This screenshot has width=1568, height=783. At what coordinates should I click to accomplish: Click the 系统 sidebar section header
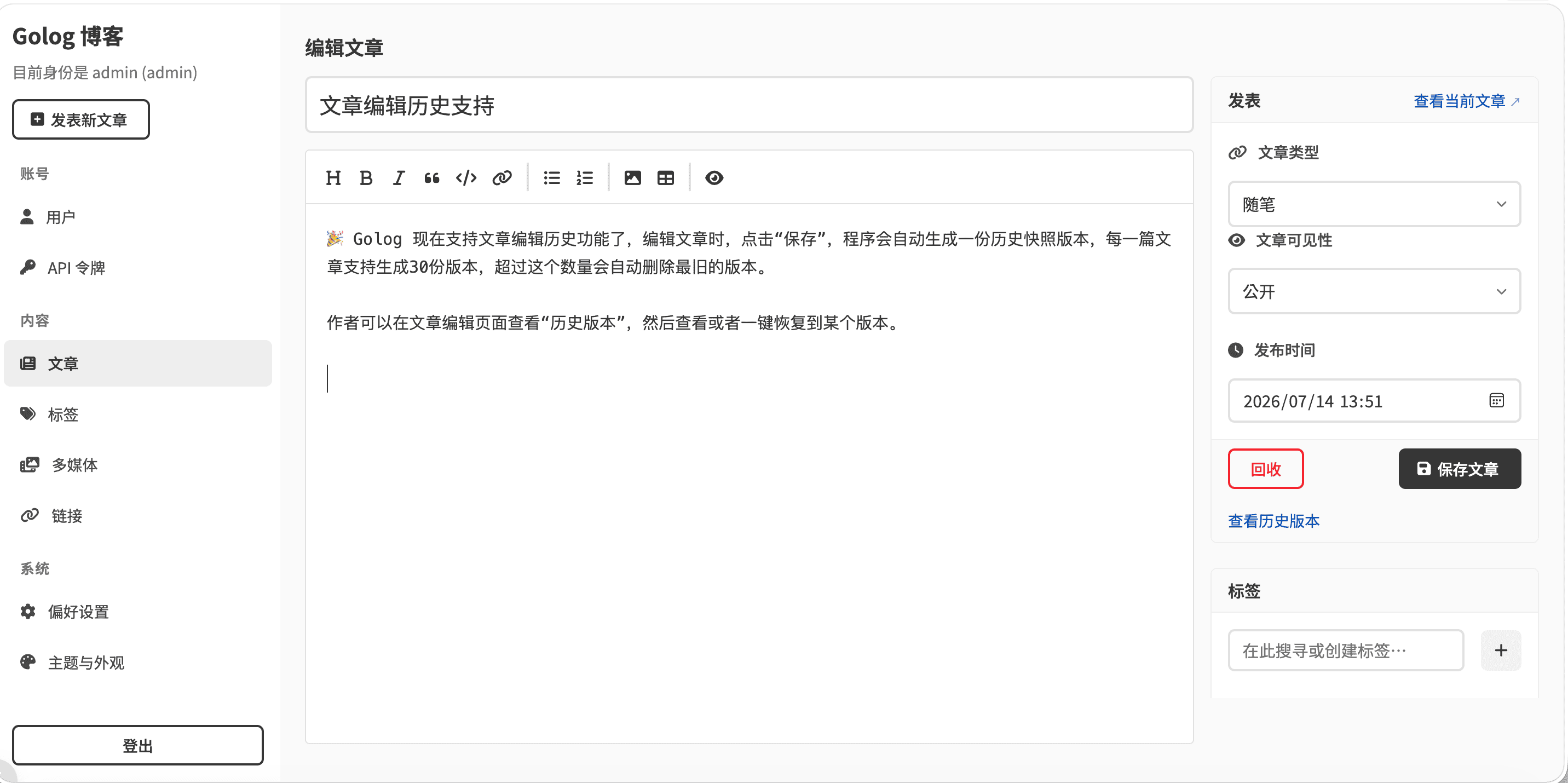(34, 568)
